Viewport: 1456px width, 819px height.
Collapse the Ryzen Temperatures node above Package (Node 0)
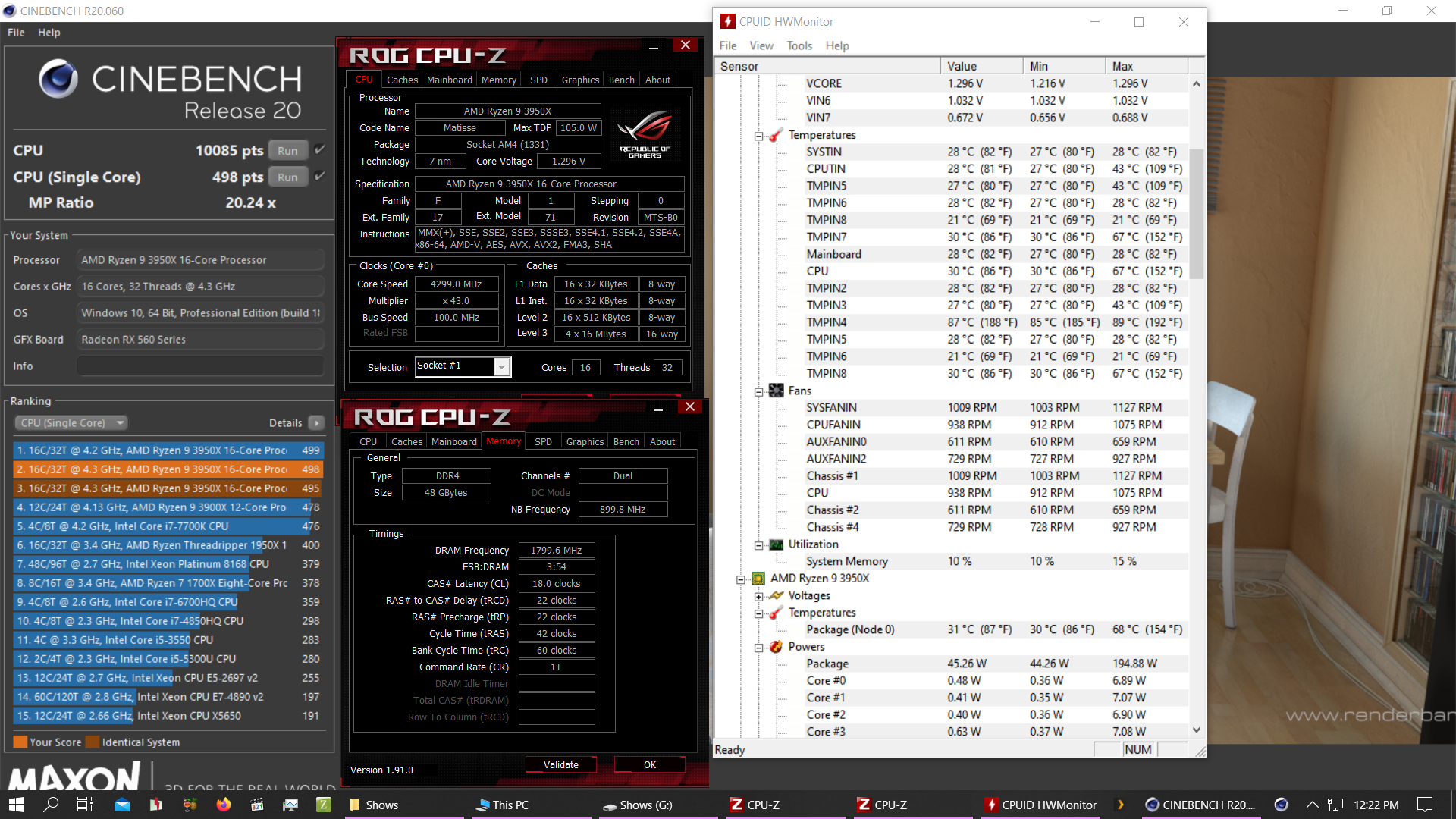point(758,613)
